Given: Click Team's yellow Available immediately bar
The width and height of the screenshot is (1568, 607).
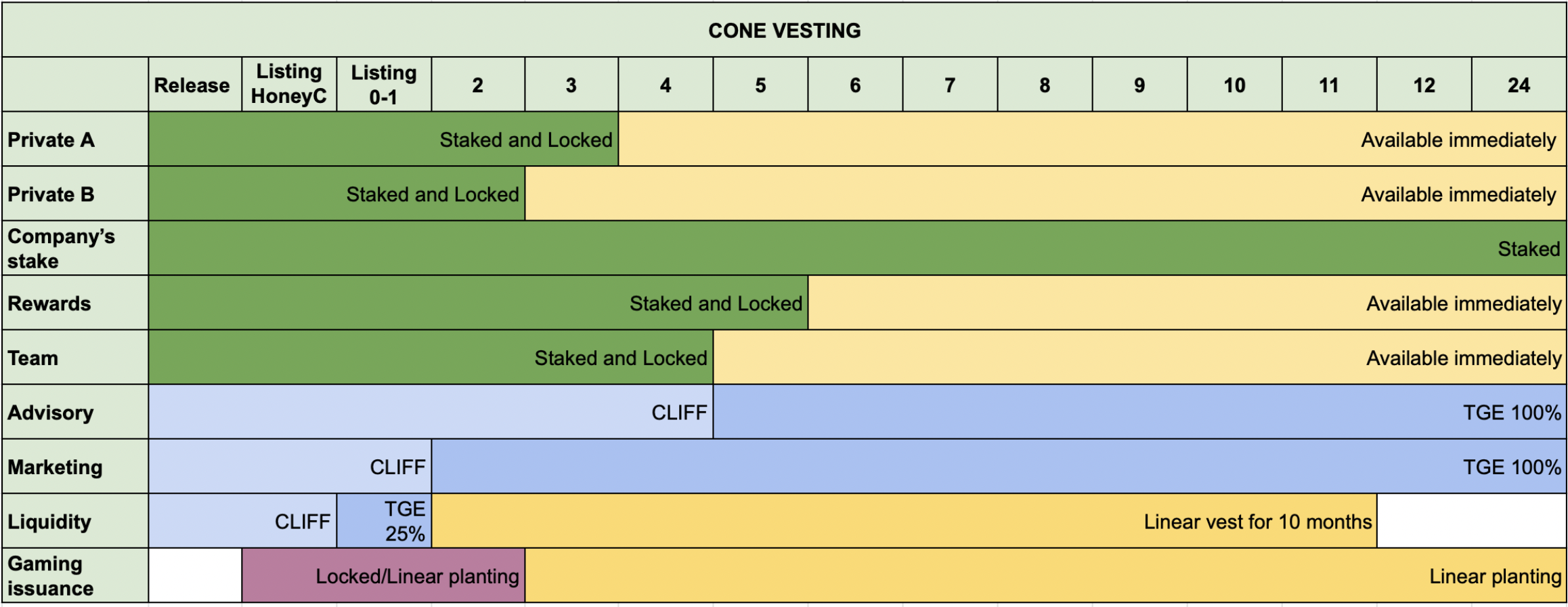Looking at the screenshot, I should pyautogui.click(x=1139, y=358).
